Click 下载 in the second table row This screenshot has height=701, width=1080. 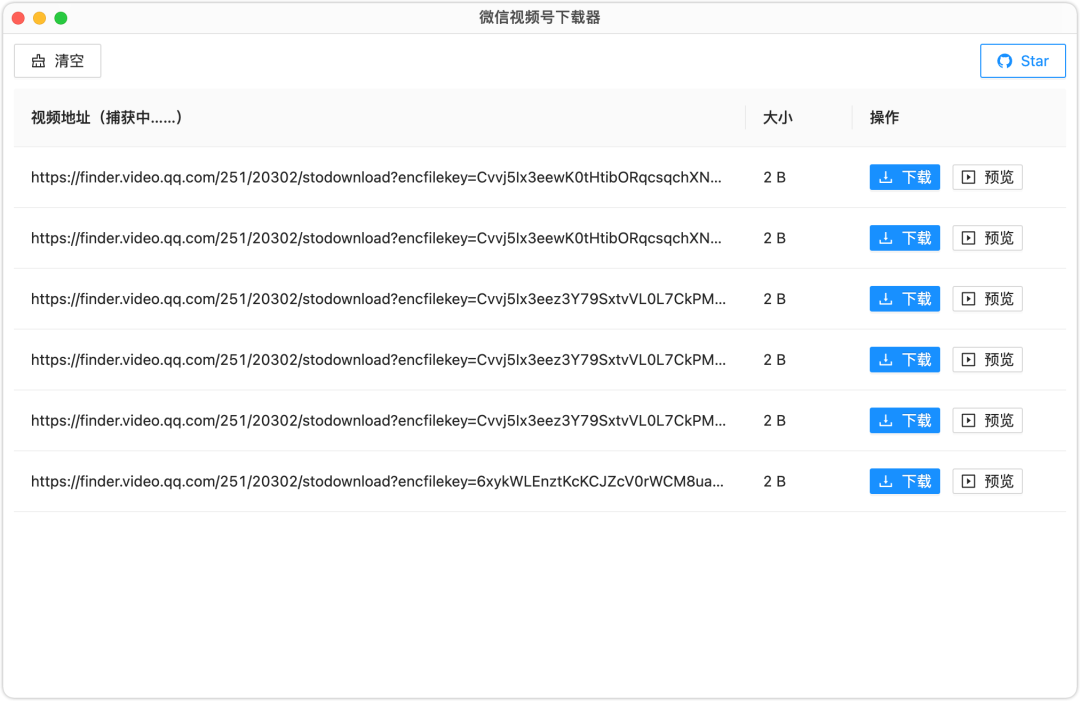coord(904,238)
